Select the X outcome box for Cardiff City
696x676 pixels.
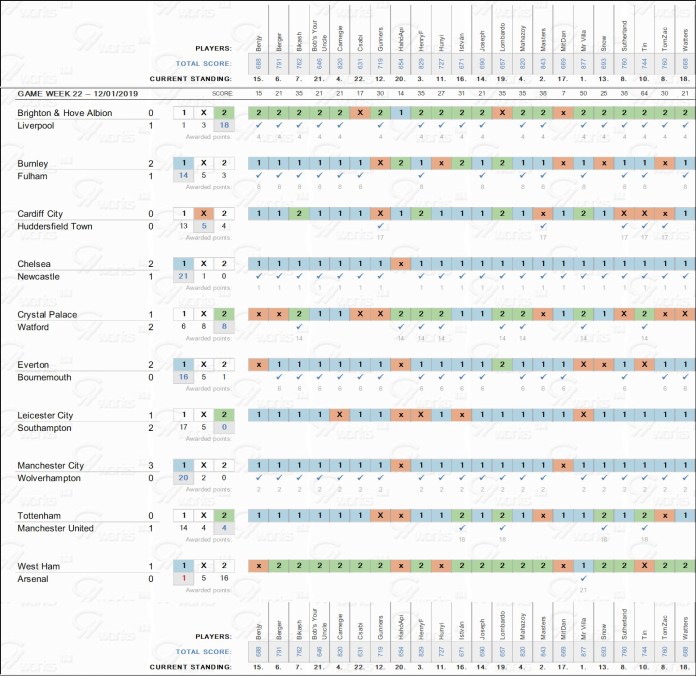[204, 214]
